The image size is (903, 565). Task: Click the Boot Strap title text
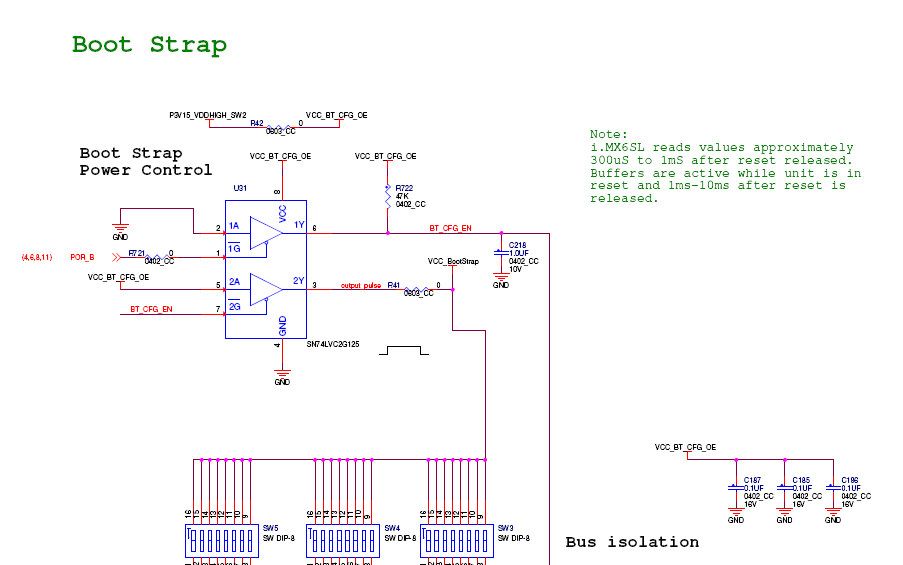point(149,45)
